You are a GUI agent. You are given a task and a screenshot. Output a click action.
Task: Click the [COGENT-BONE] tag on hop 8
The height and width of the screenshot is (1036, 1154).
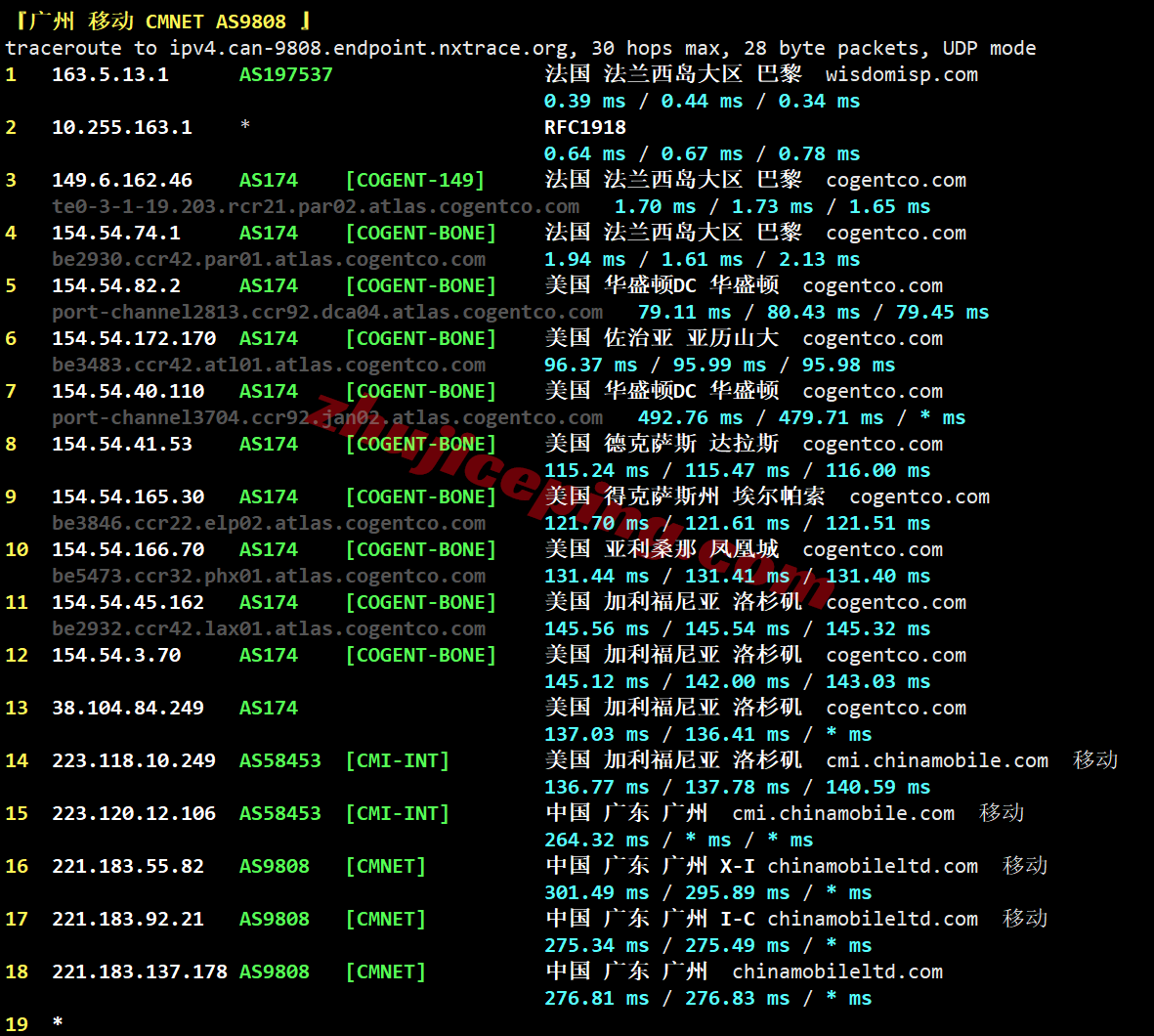point(421,444)
